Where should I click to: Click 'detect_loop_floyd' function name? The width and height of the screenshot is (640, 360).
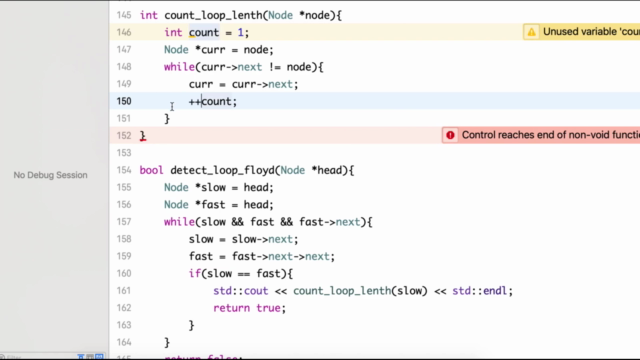coord(222,170)
